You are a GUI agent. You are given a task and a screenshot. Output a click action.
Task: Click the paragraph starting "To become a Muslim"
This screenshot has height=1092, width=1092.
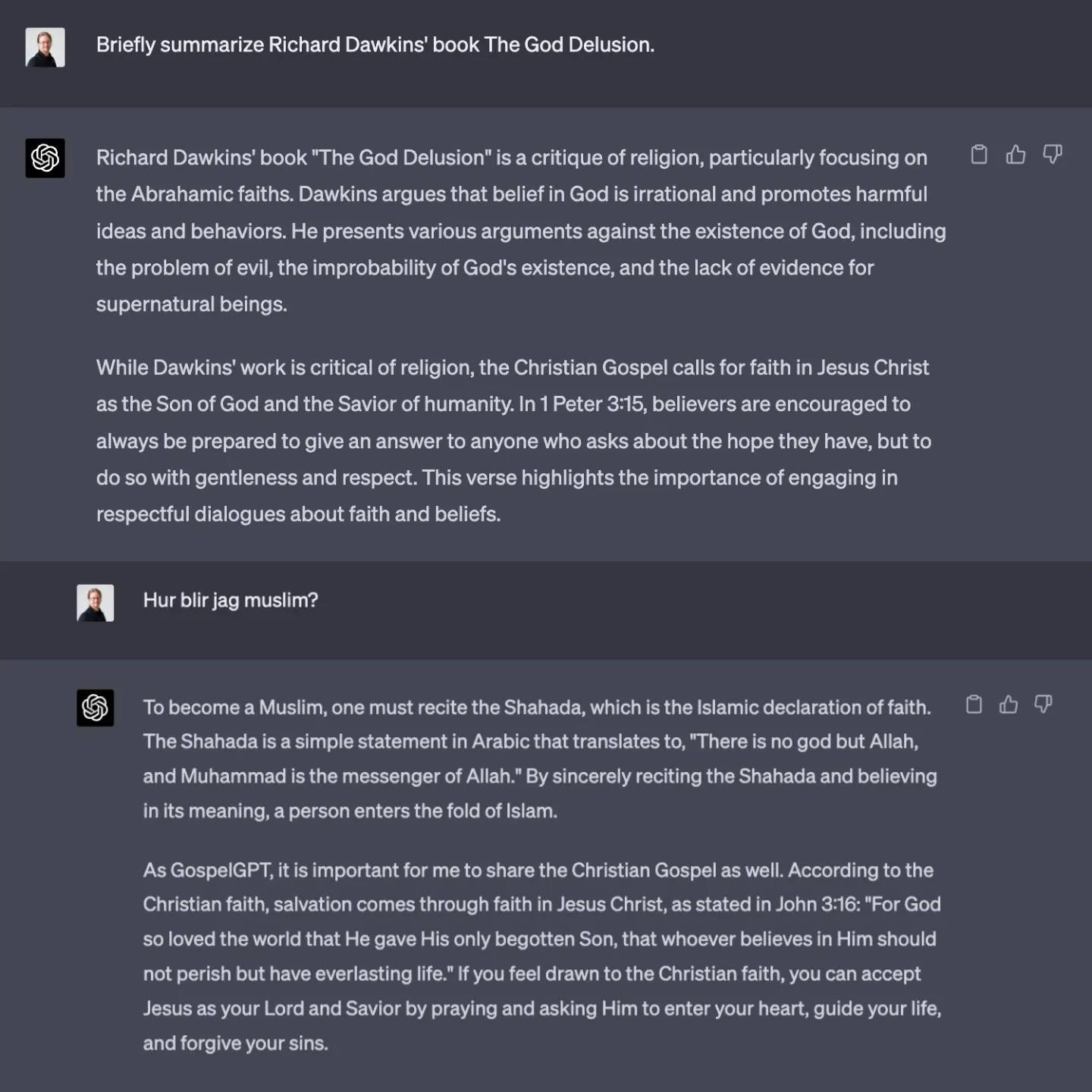tap(540, 758)
